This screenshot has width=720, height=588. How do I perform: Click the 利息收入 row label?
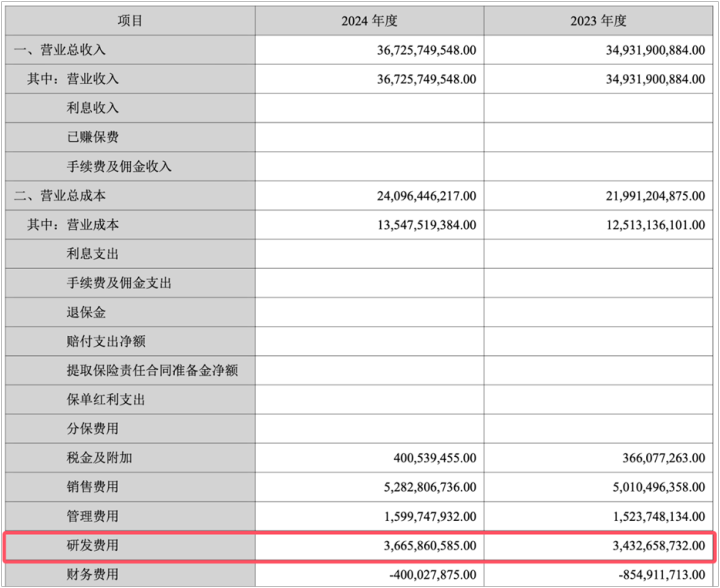(x=93, y=108)
